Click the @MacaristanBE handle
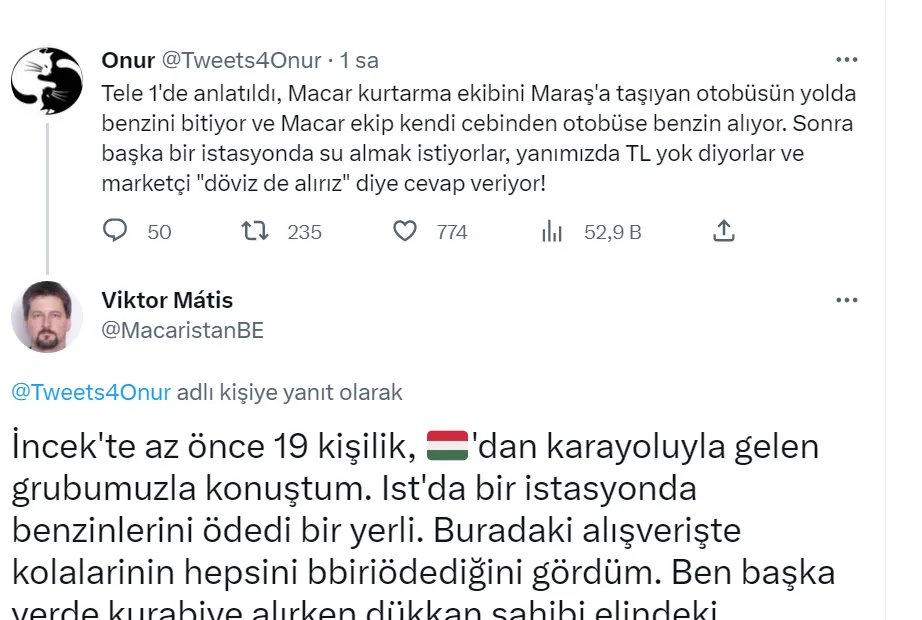Screen dimensions: 922x620 click(x=182, y=330)
